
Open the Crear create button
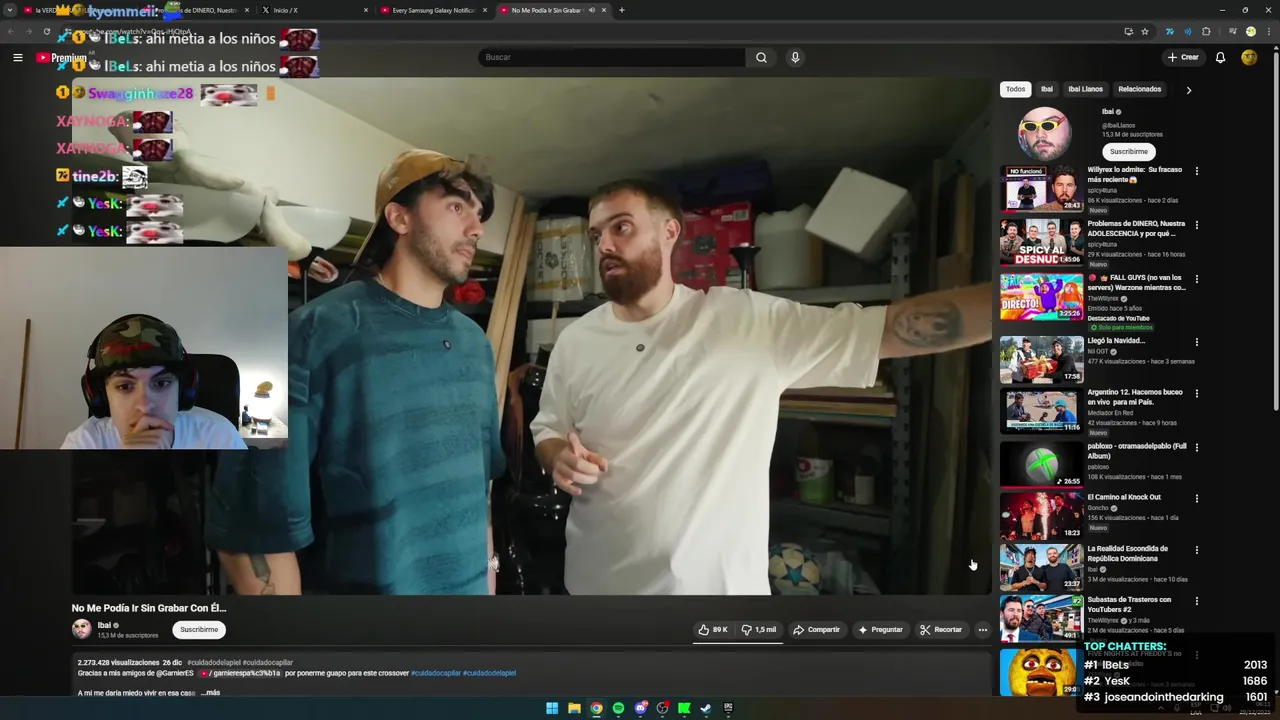click(x=1183, y=57)
